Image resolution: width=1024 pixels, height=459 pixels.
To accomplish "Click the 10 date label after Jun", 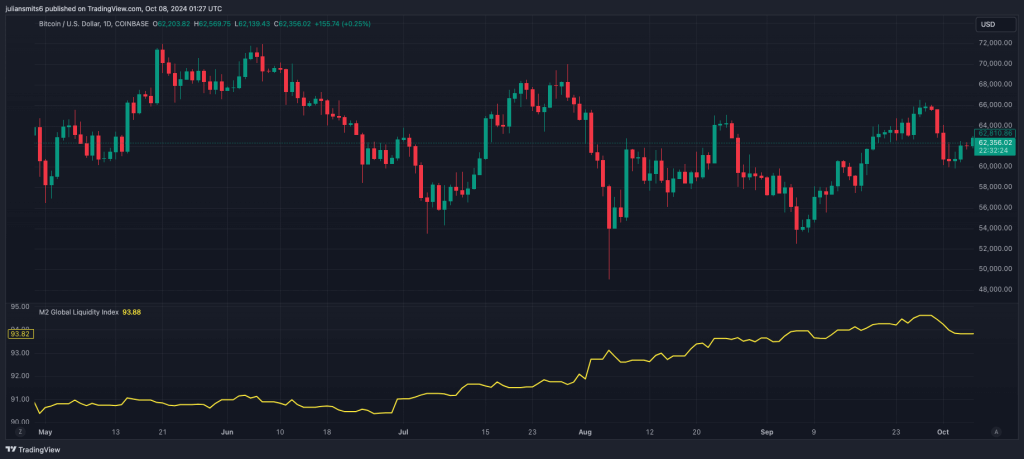I will 280,432.
